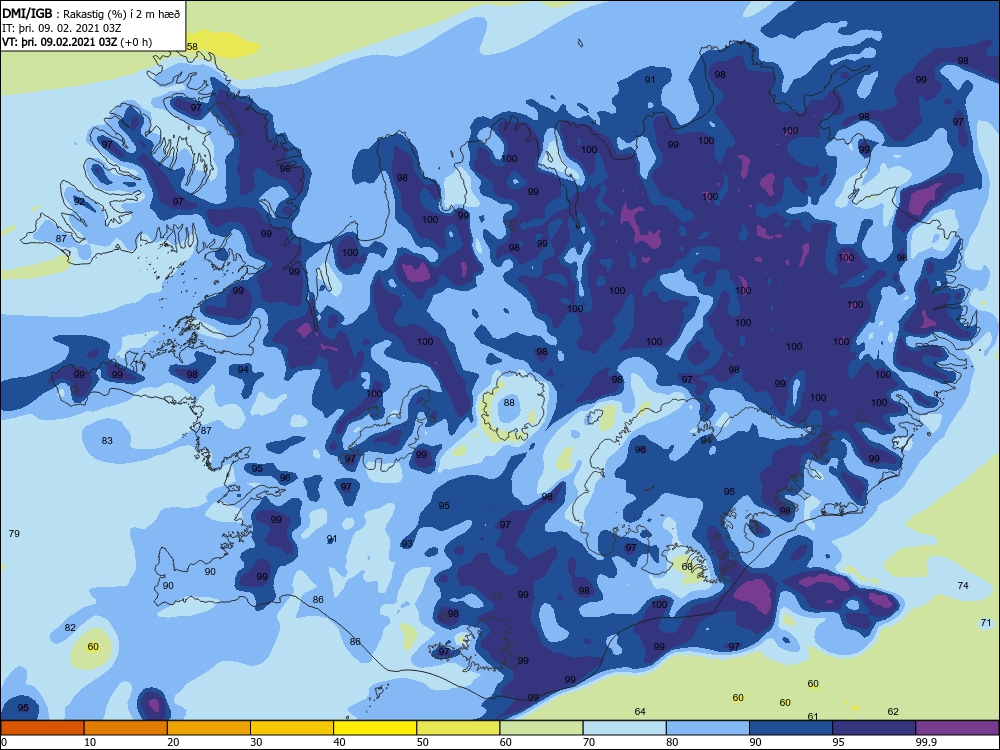Image resolution: width=1000 pixels, height=750 pixels.
Task: Click the pale blue 70–80 legend swatch
Action: pyautogui.click(x=624, y=728)
